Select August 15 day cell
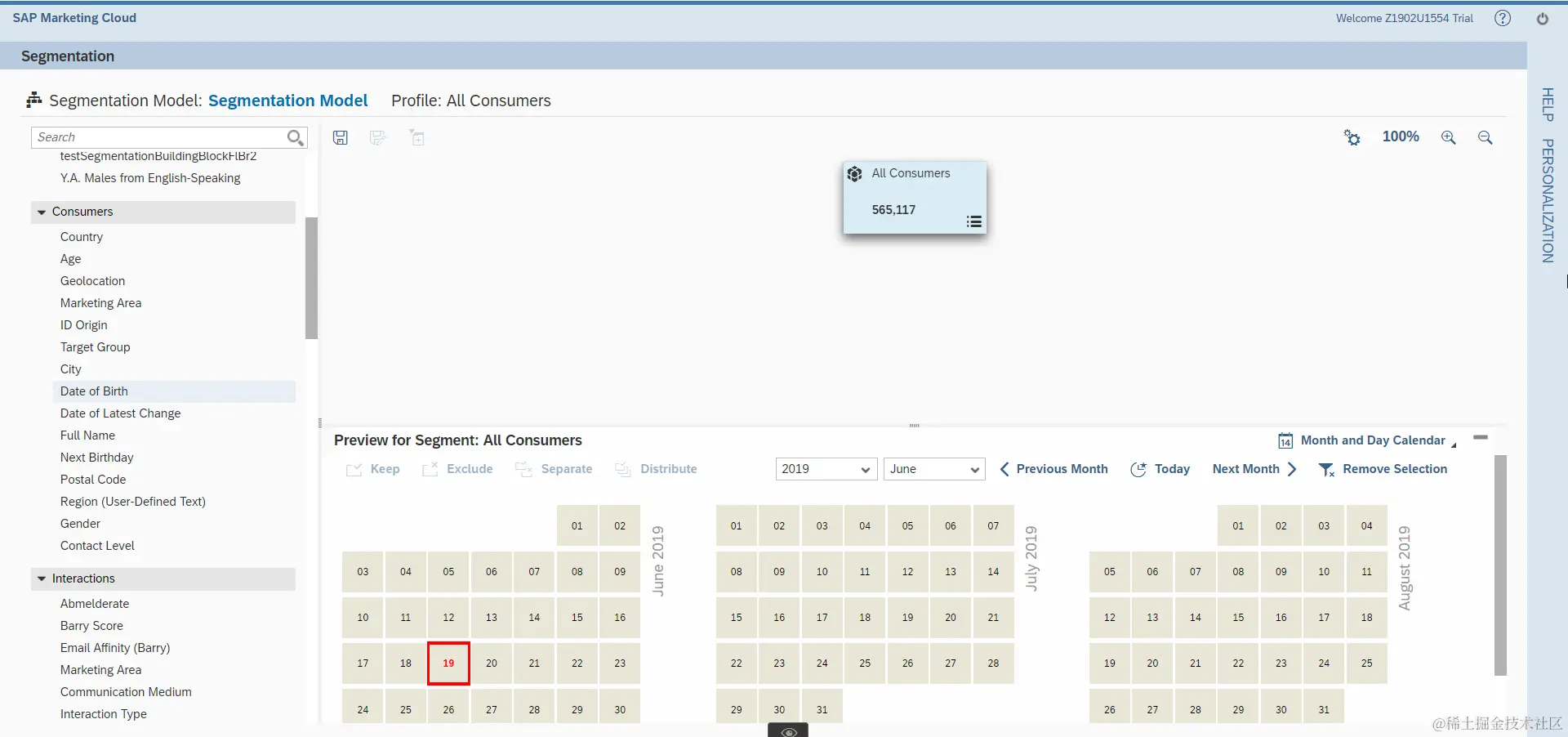1568x737 pixels. 1238,618
